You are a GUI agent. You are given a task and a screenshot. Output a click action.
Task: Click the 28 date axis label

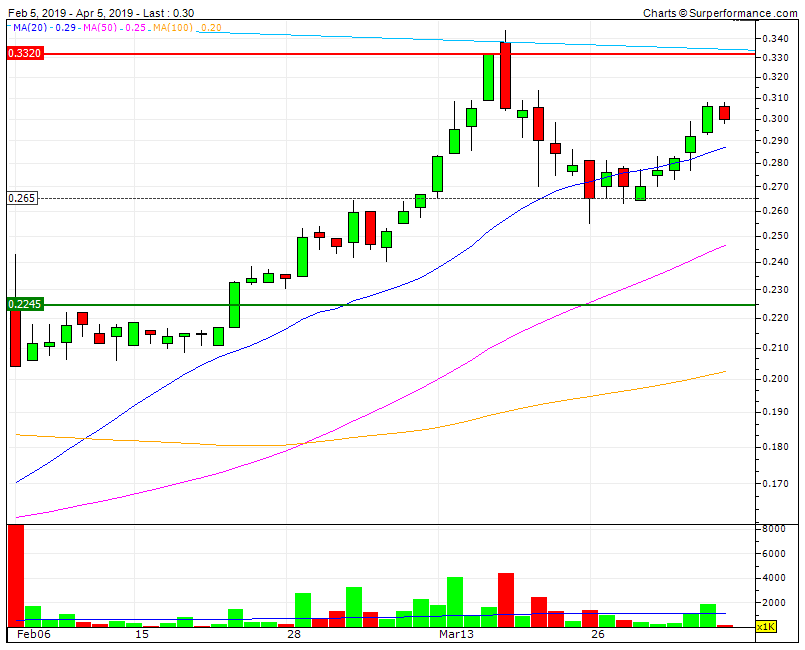[x=294, y=634]
